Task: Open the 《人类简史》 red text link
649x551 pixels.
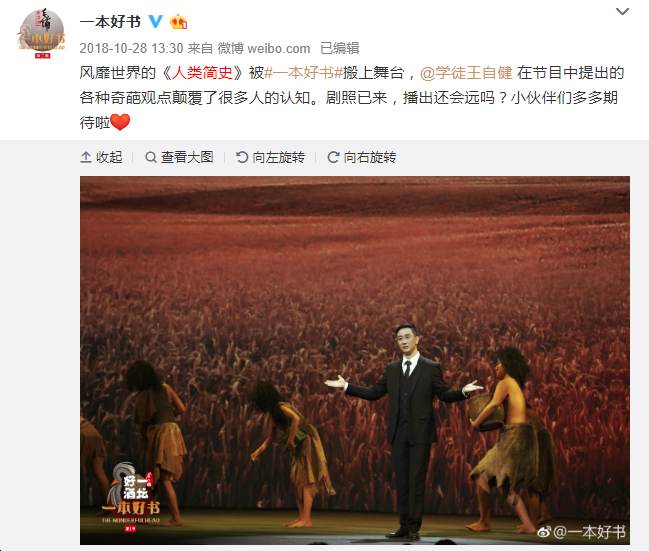Action: [x=202, y=73]
